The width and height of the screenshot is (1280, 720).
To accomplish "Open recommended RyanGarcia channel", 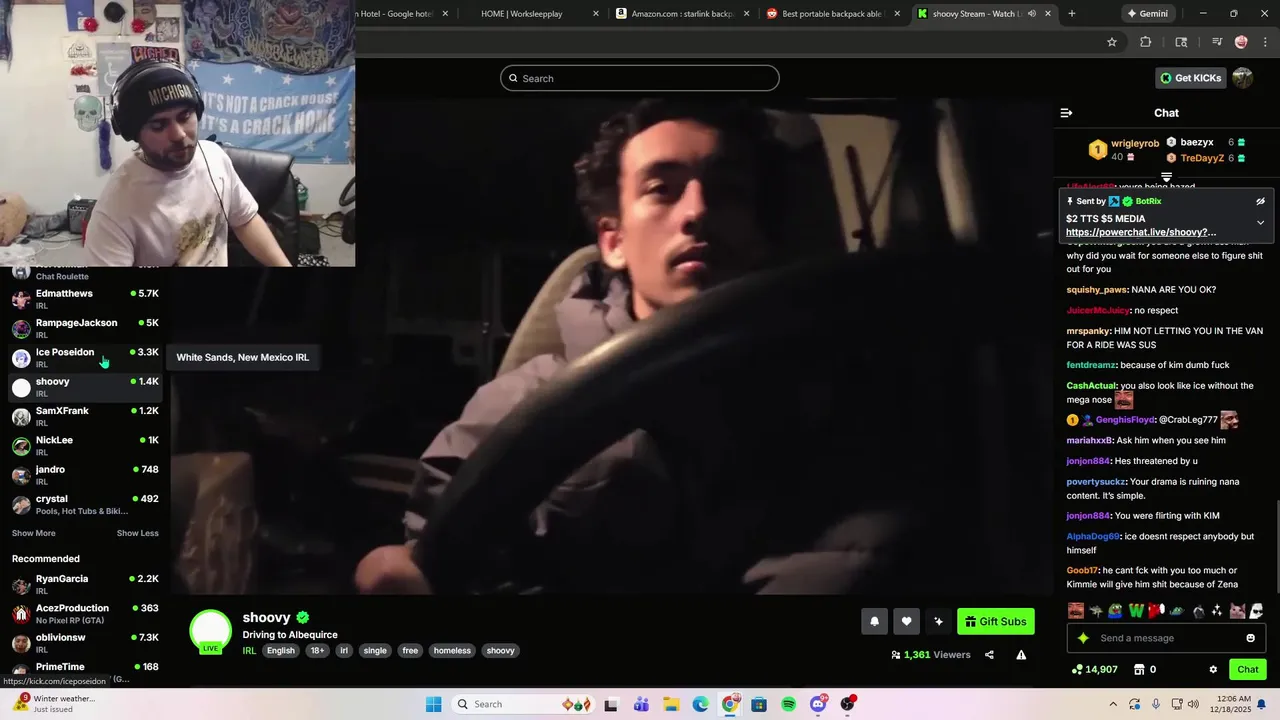I will [x=85, y=584].
